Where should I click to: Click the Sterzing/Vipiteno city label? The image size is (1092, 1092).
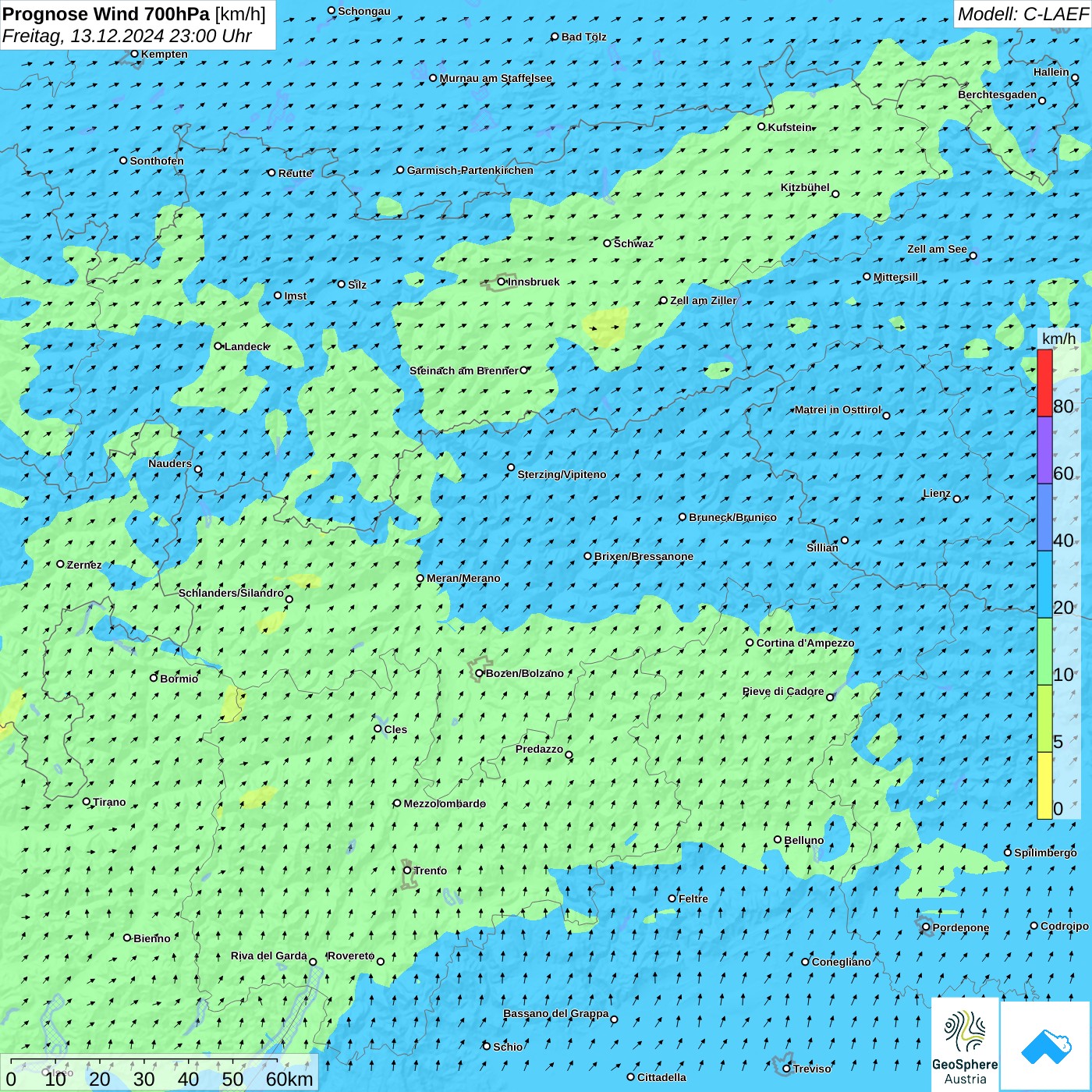click(x=562, y=474)
